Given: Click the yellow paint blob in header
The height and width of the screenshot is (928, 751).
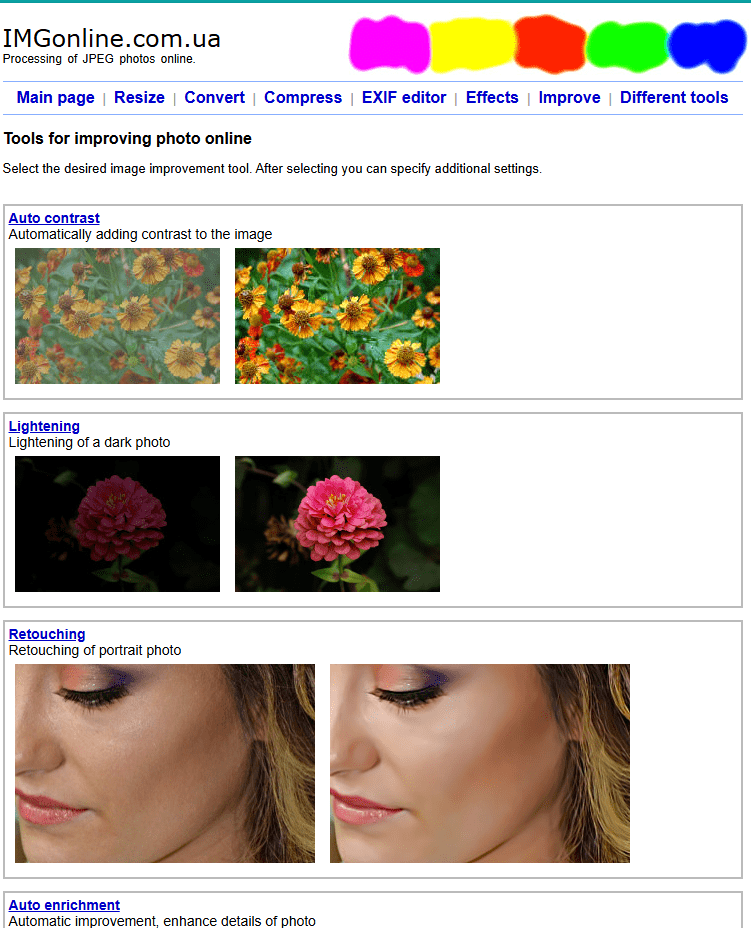Looking at the screenshot, I should point(472,45).
